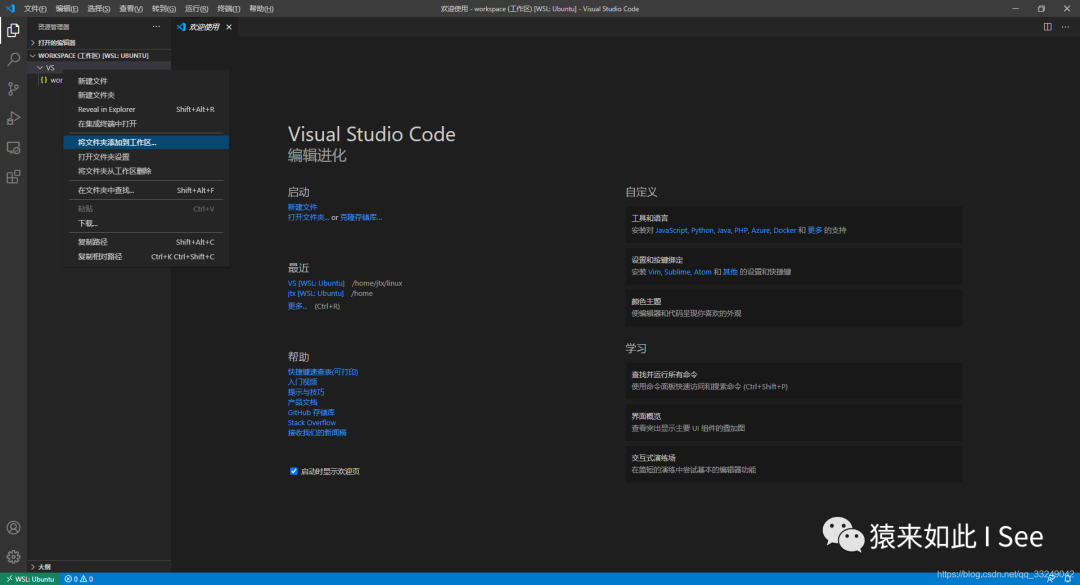Choose 打开文件夹设置 menu entry
The height and width of the screenshot is (585, 1080).
[146, 157]
